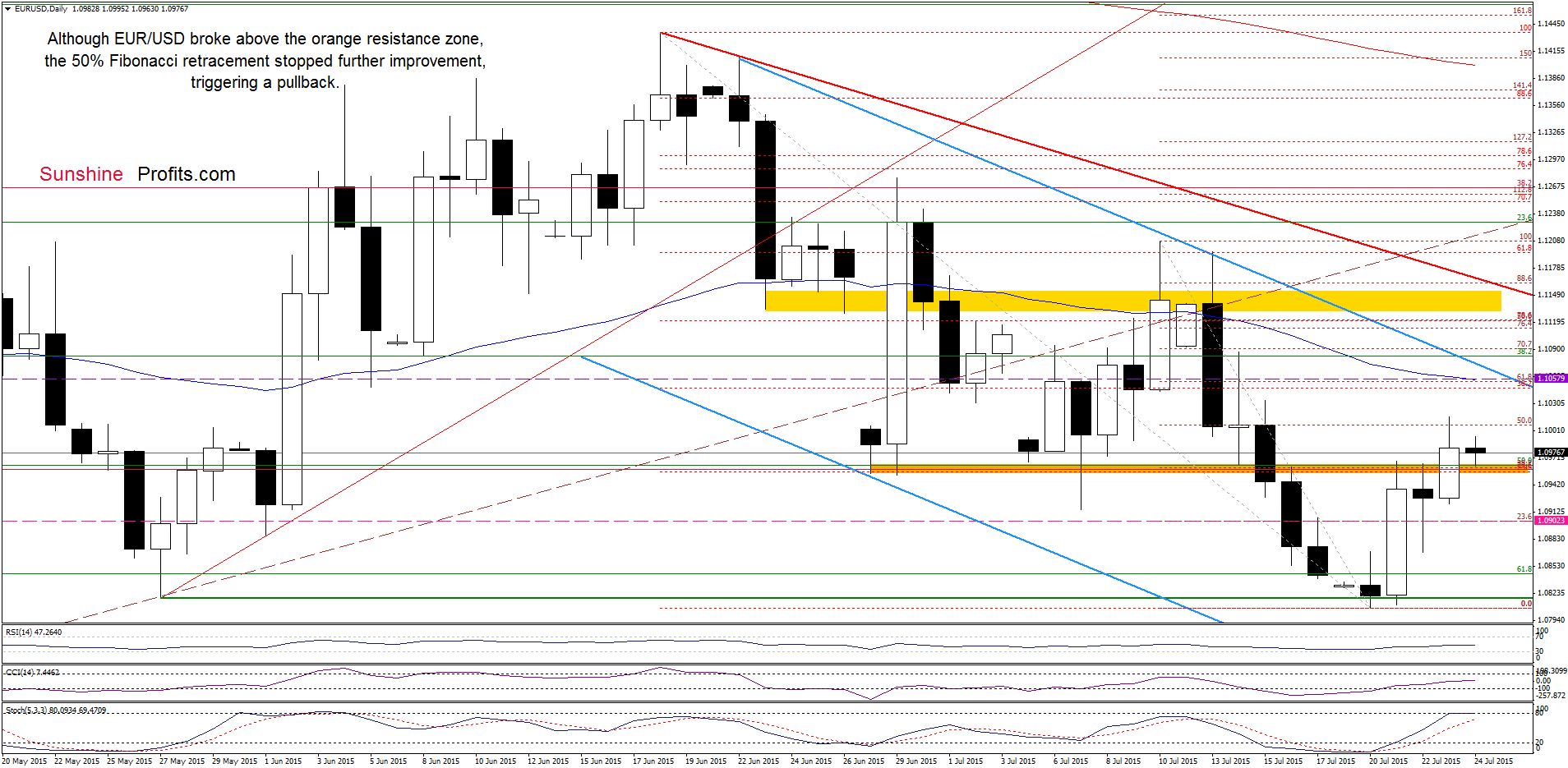Click the chart menu triangle beside EURUSD,Daily
The height and width of the screenshot is (768, 1568).
(7, 9)
